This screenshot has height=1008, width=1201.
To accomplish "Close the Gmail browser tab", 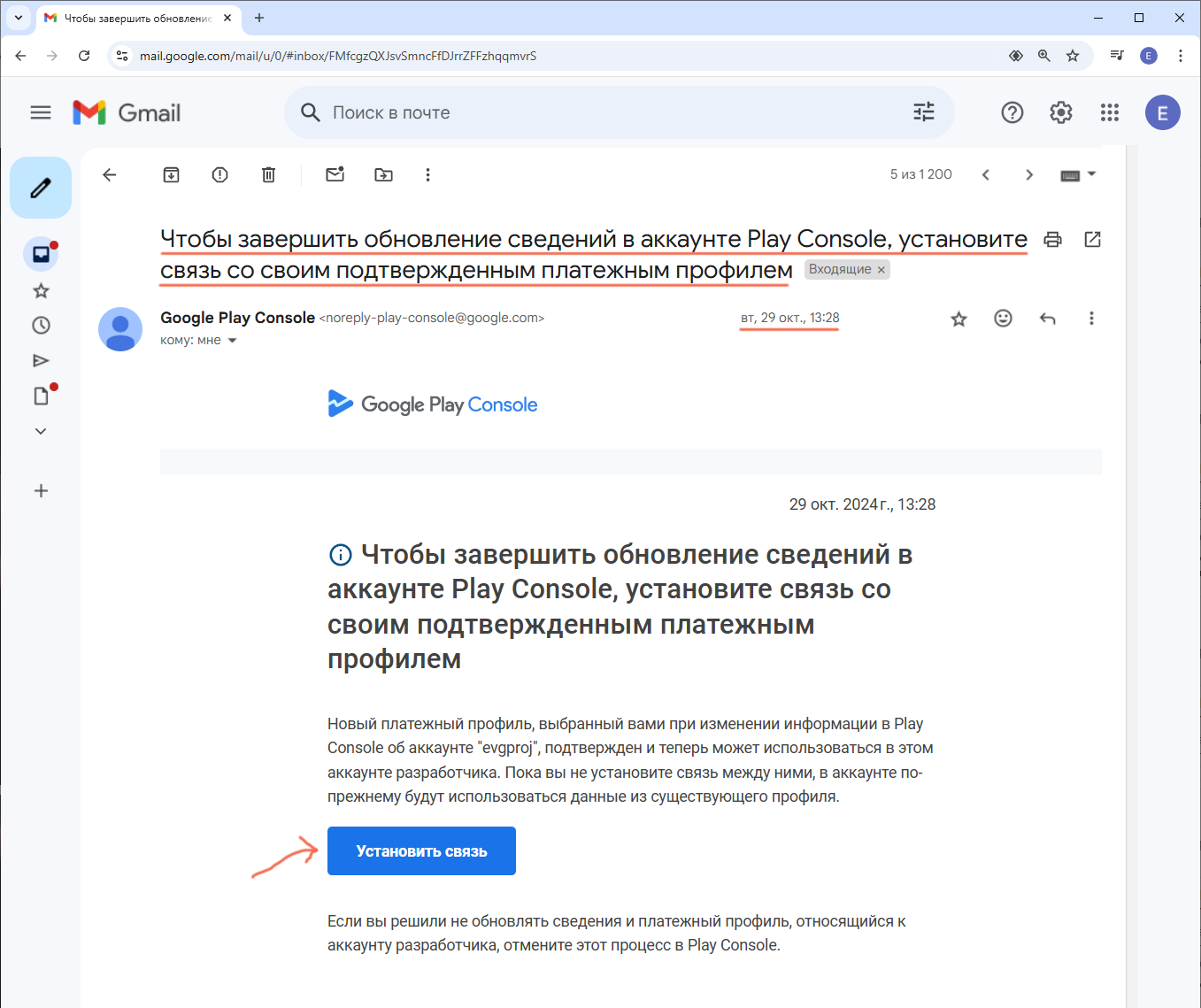I will point(227,18).
